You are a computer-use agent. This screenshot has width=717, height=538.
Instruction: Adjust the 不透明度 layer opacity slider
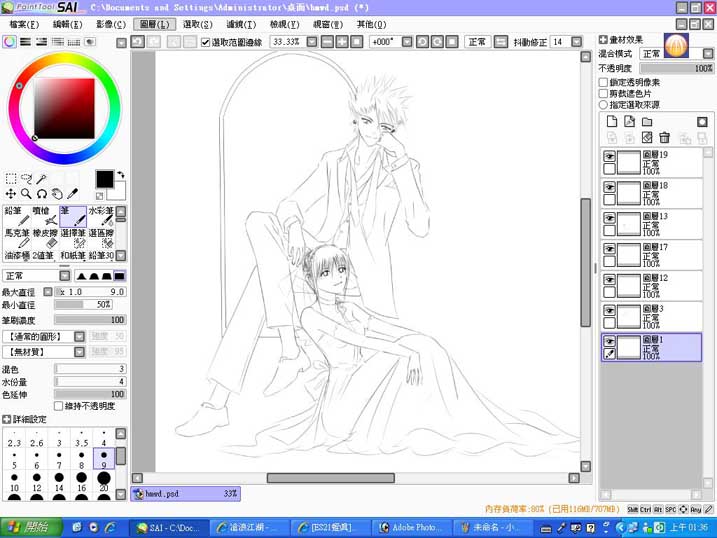click(677, 68)
